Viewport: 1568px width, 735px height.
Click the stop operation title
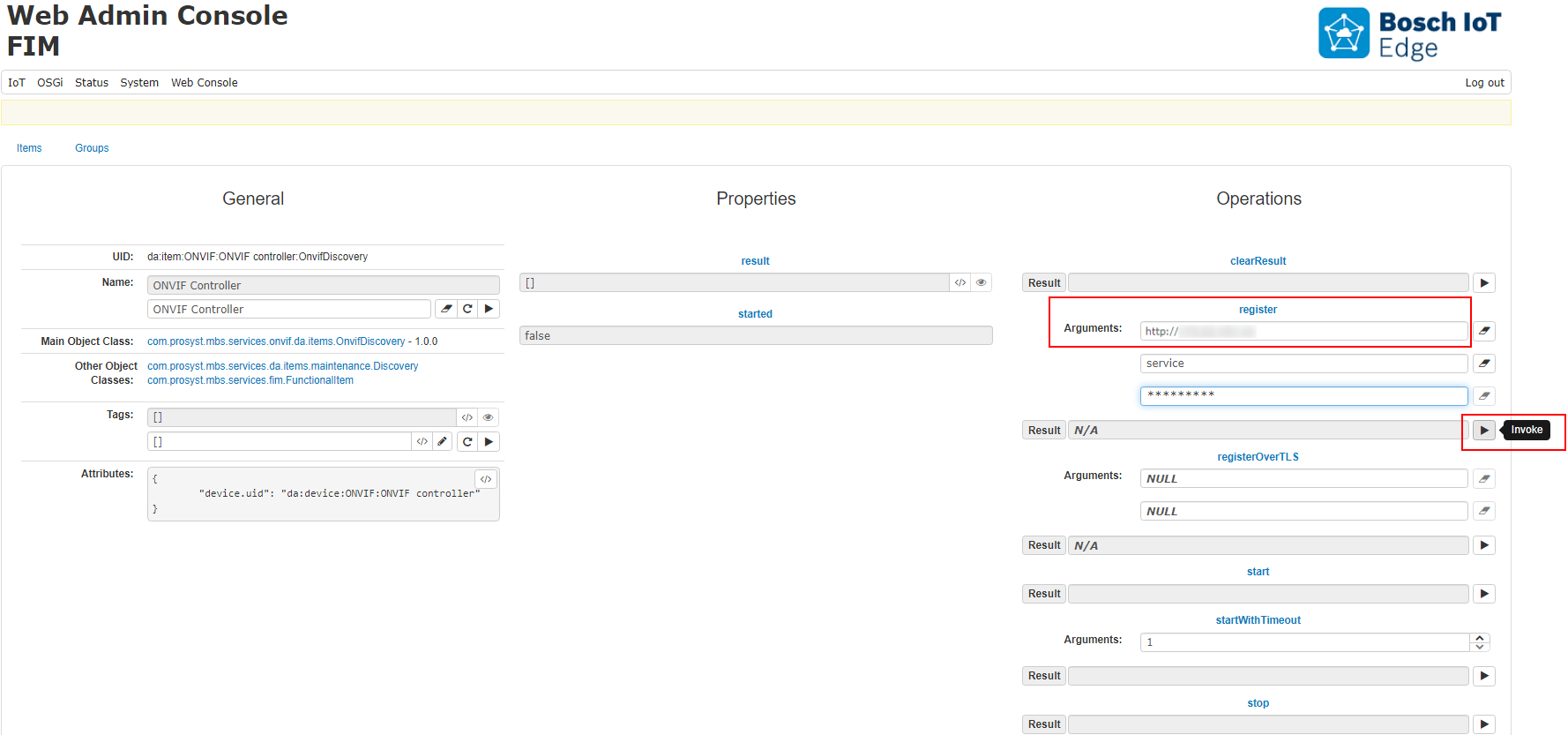[x=1258, y=703]
